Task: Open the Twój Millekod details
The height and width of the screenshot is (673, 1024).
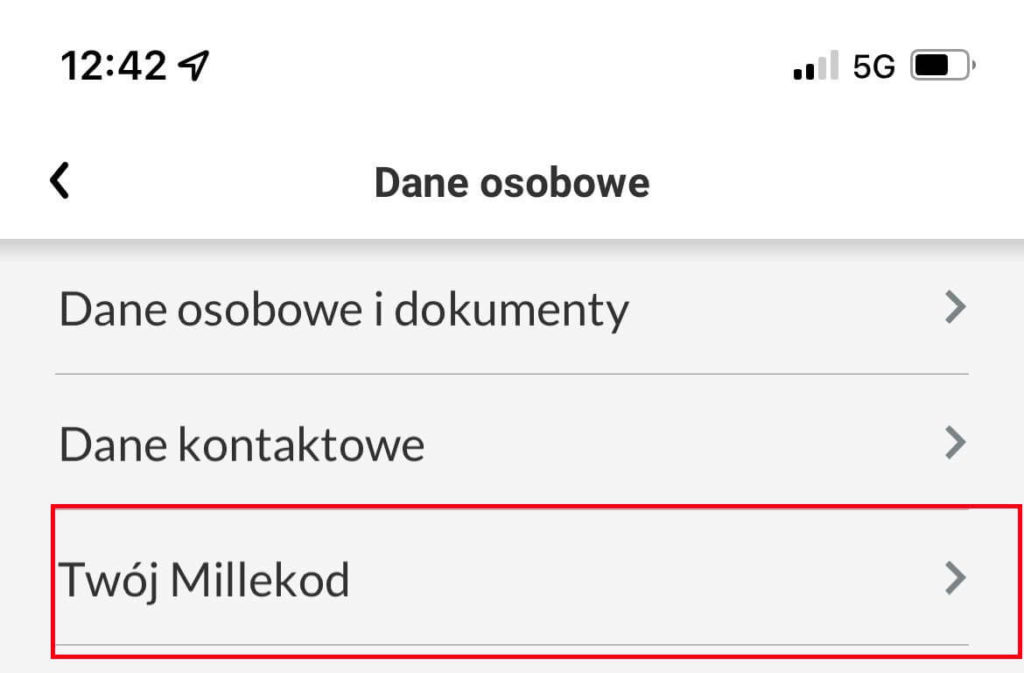Action: point(205,577)
